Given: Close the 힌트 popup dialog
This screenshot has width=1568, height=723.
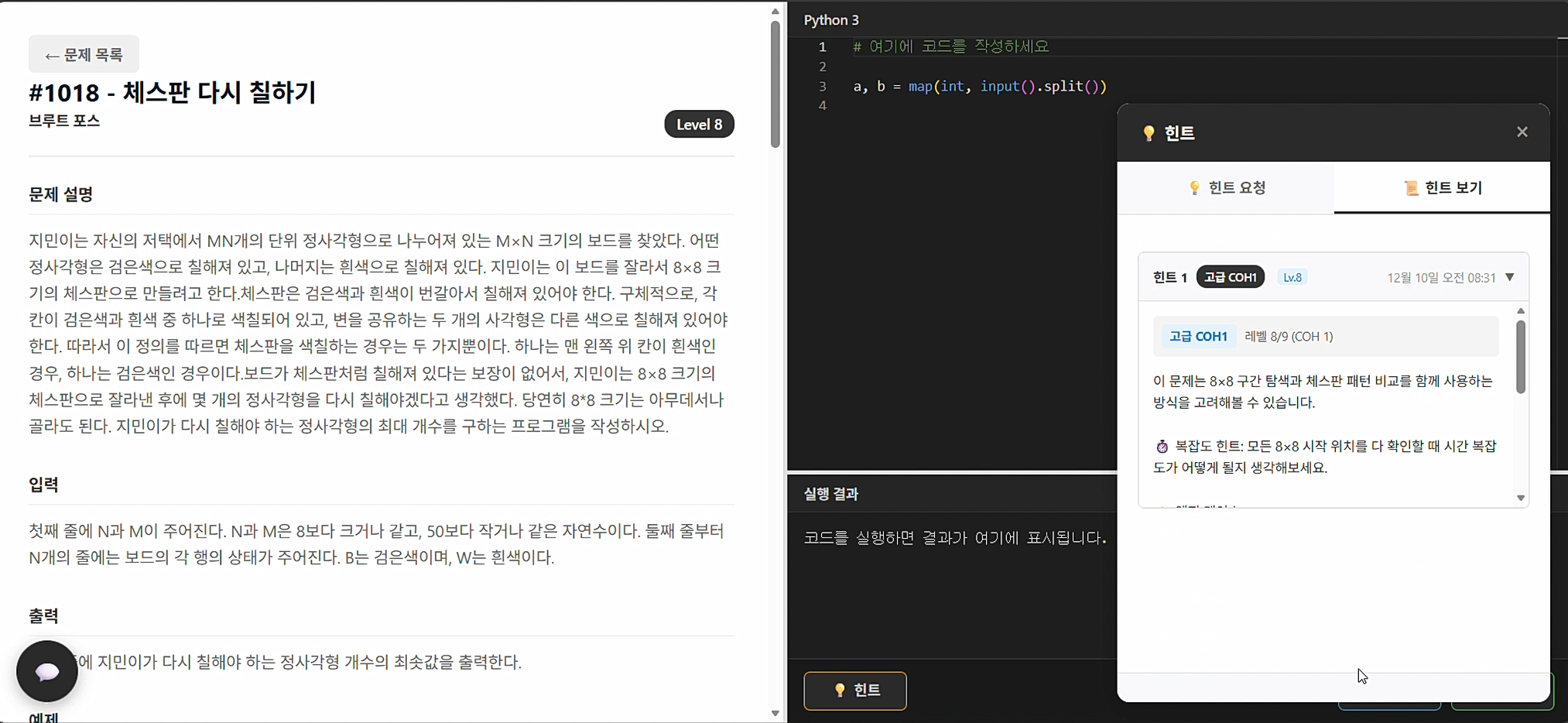Looking at the screenshot, I should click(1522, 132).
